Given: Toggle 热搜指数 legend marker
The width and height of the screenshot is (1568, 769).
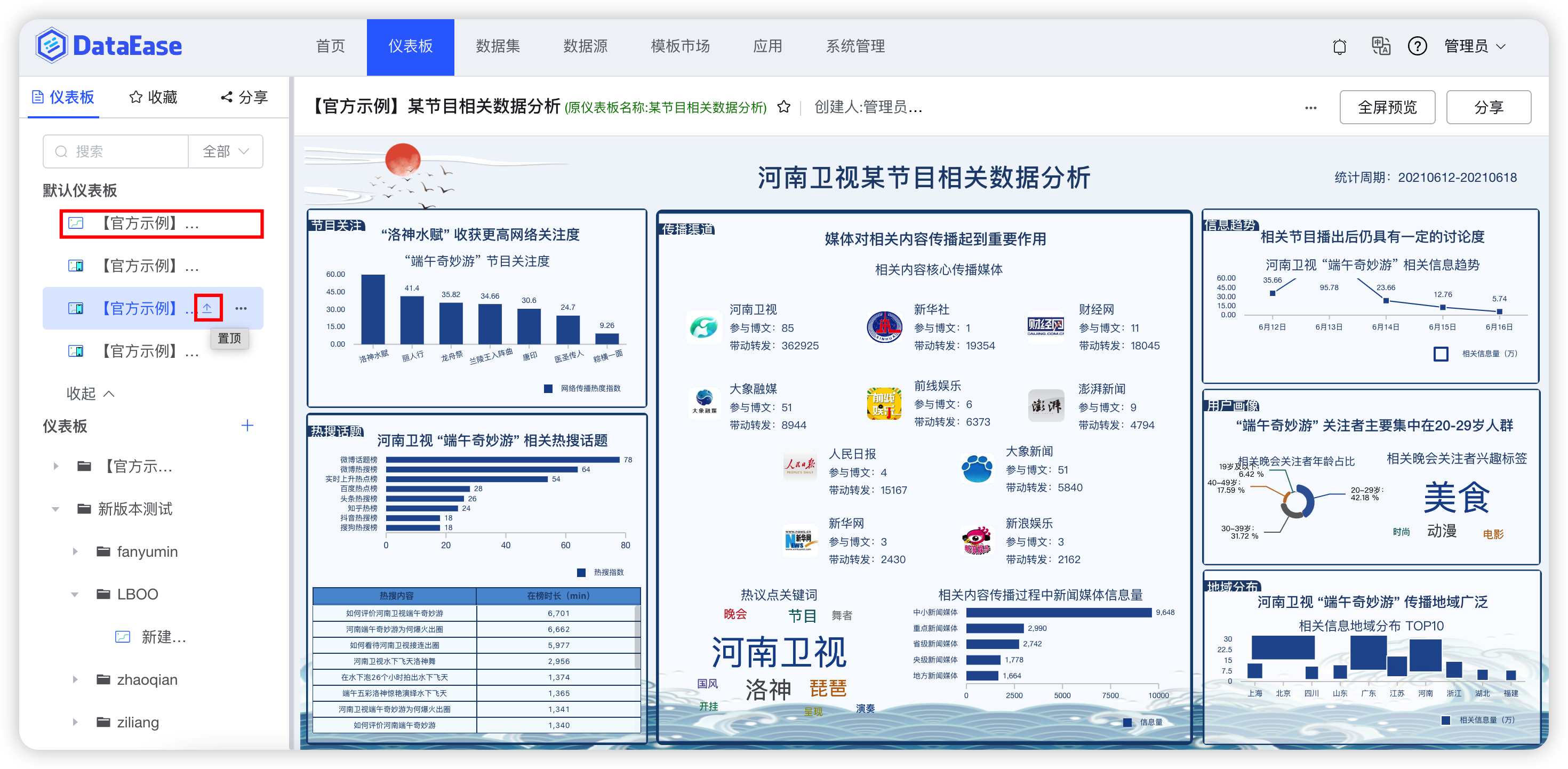Looking at the screenshot, I should [x=581, y=572].
